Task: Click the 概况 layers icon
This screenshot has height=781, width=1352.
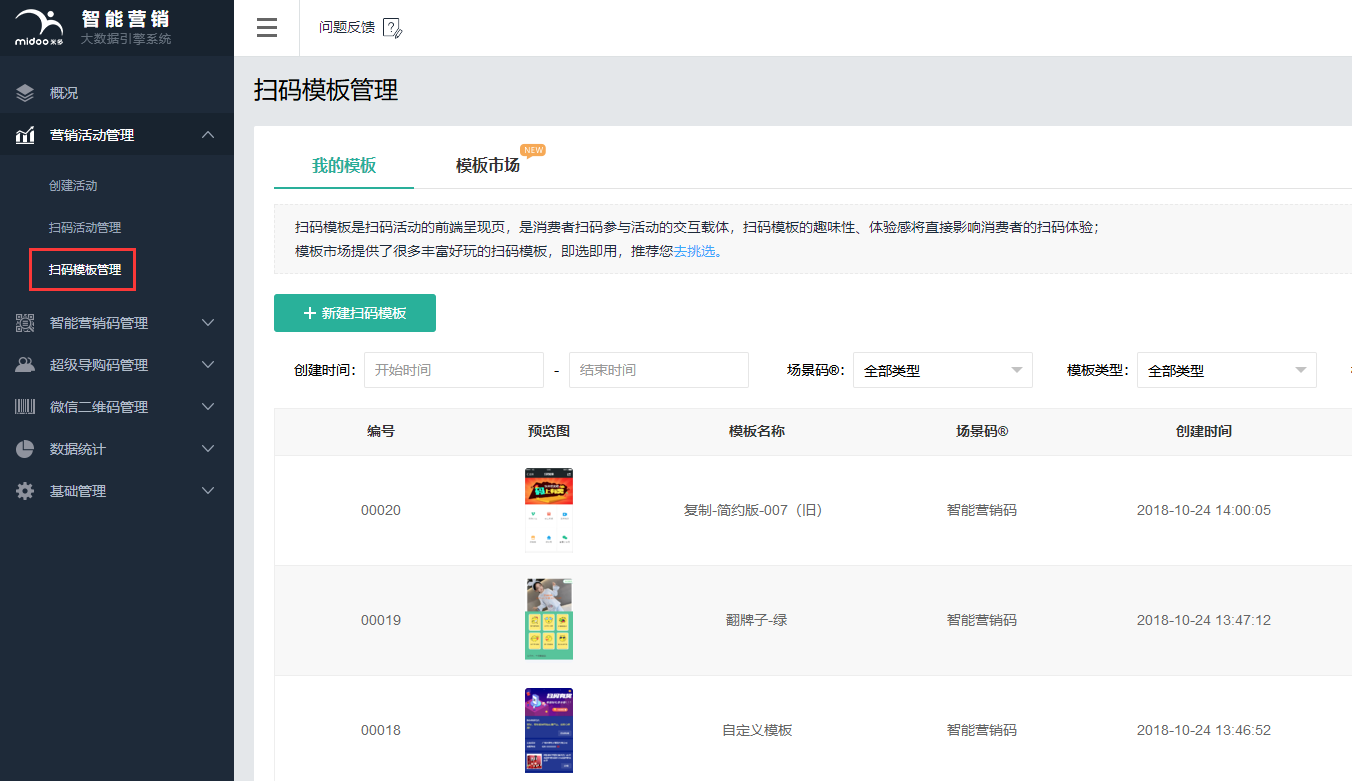Action: (25, 93)
